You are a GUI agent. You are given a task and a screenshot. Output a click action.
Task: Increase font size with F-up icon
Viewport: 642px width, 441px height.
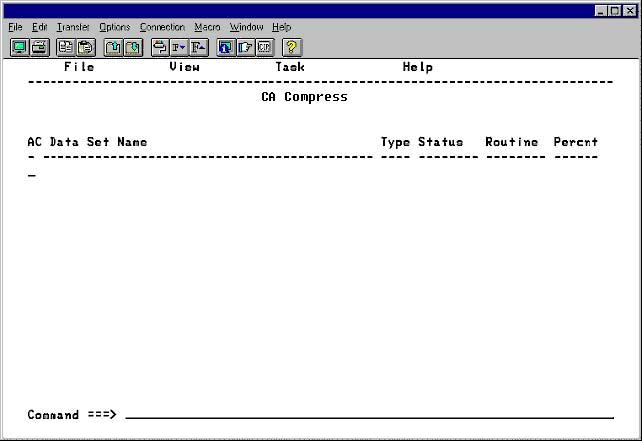[x=199, y=47]
